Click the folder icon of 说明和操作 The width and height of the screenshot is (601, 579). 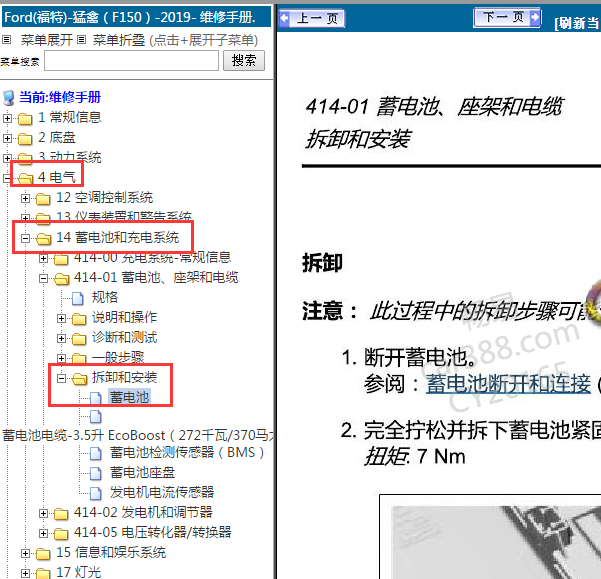[79, 319]
